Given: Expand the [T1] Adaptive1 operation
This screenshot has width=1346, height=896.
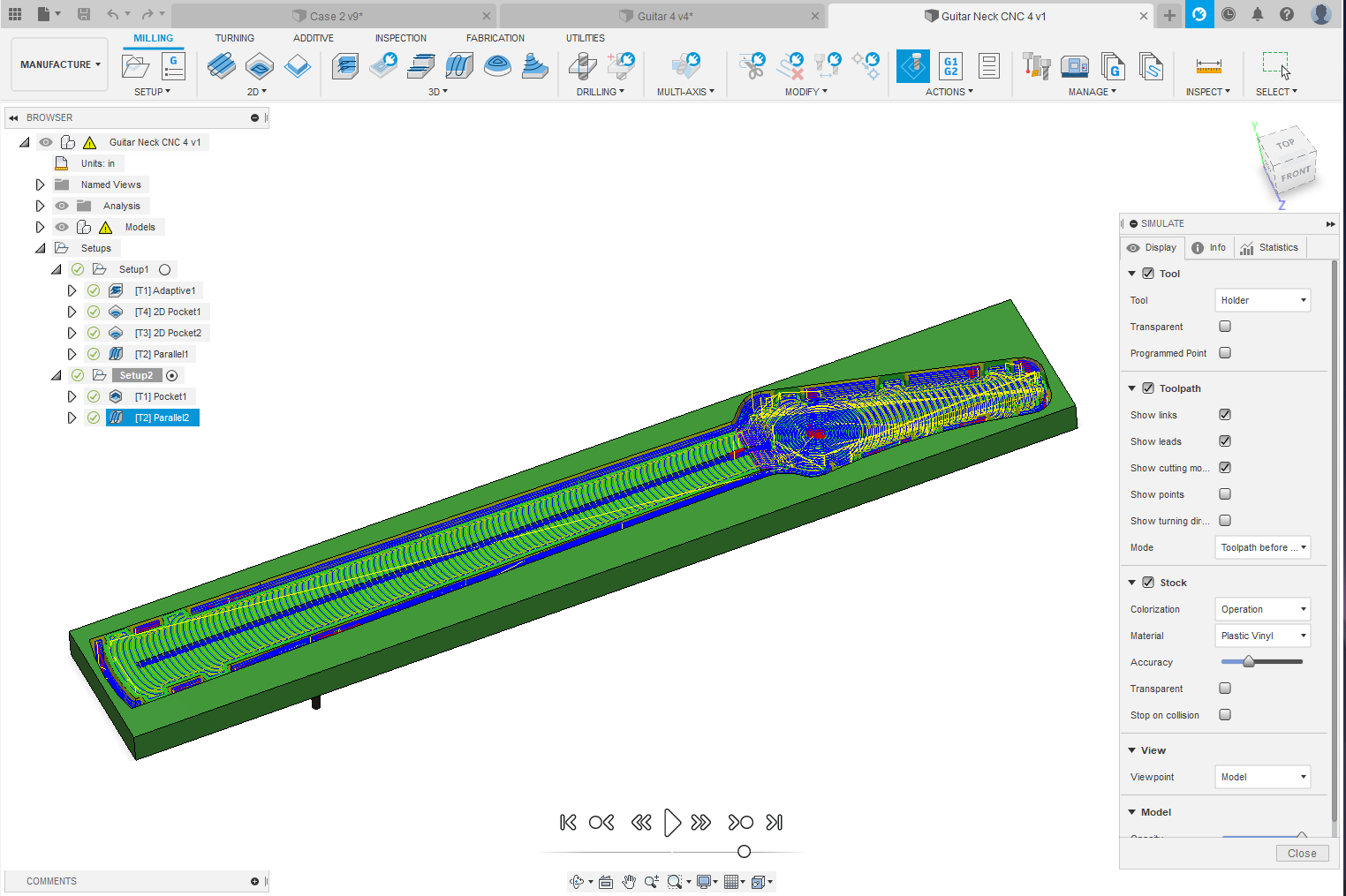Looking at the screenshot, I should click(x=72, y=290).
